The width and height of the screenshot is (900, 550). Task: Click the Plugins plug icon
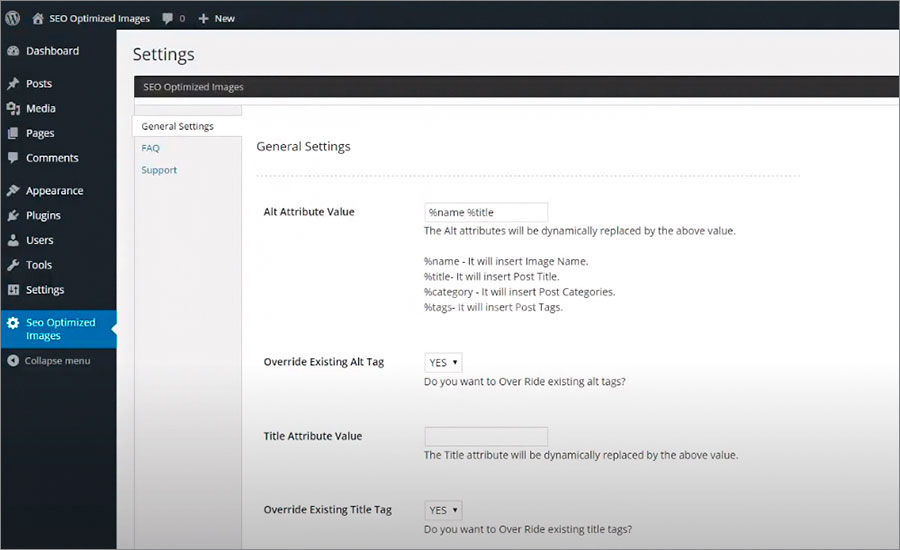coord(13,215)
